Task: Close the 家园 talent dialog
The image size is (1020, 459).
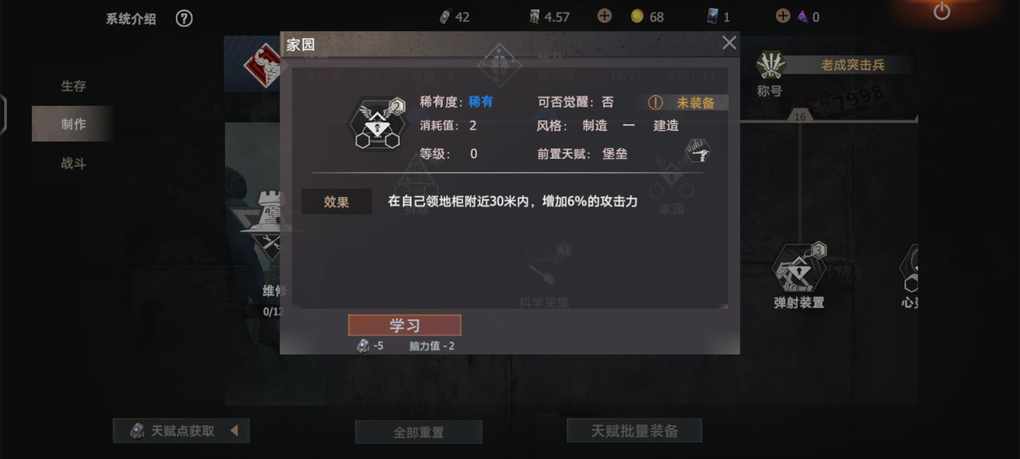Action: [729, 43]
